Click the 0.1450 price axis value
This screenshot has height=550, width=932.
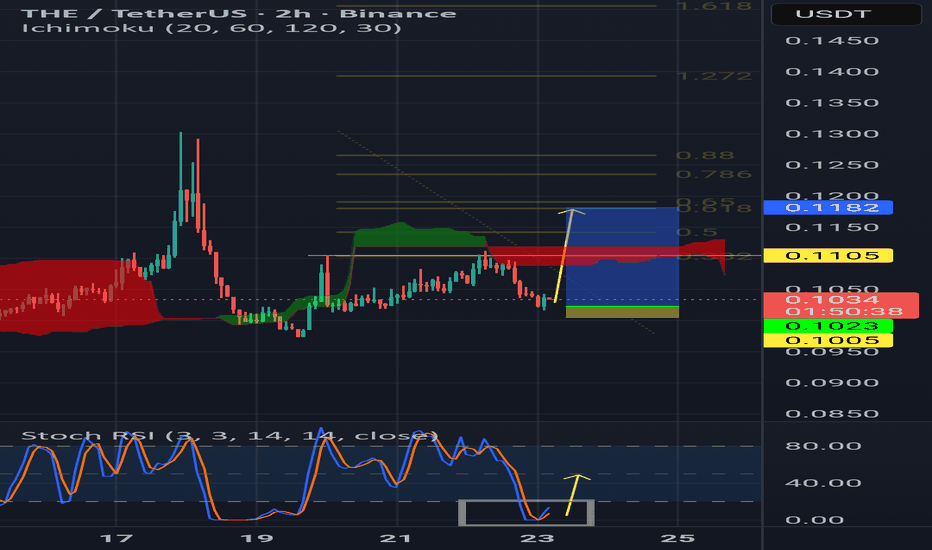(832, 40)
